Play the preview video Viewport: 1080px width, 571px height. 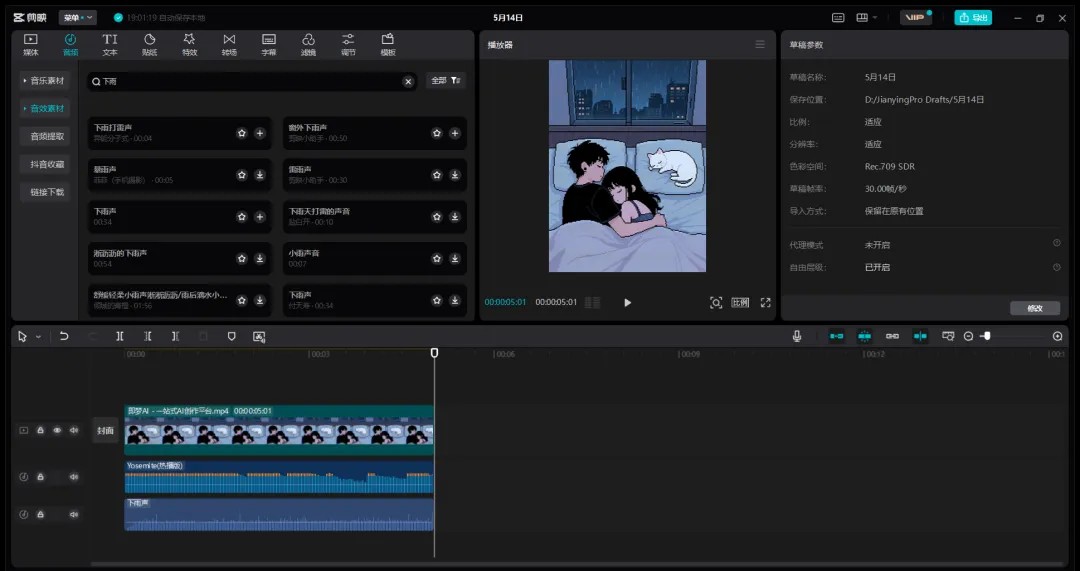click(x=627, y=302)
